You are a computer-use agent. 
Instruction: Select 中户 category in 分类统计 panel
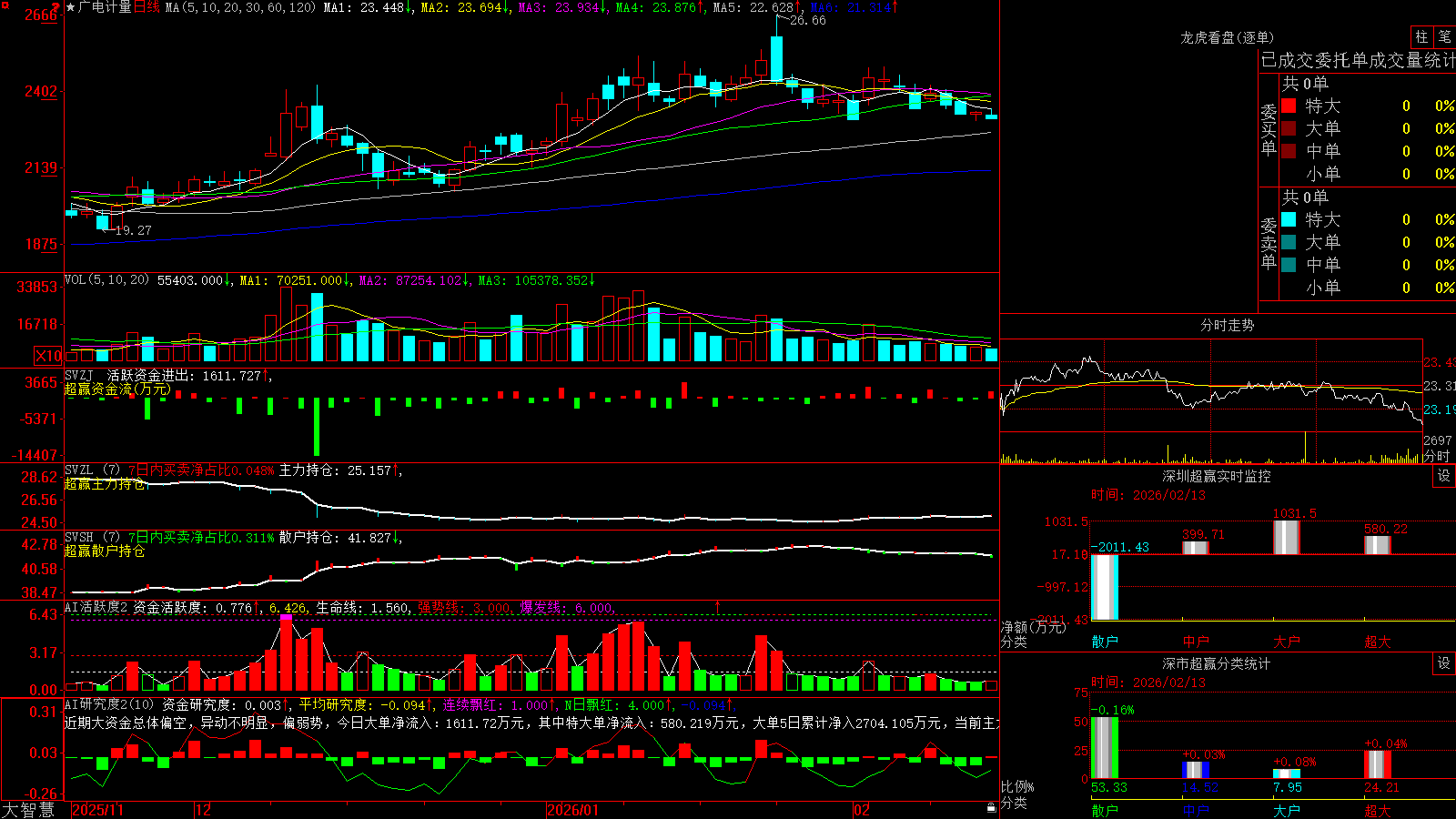[1196, 810]
